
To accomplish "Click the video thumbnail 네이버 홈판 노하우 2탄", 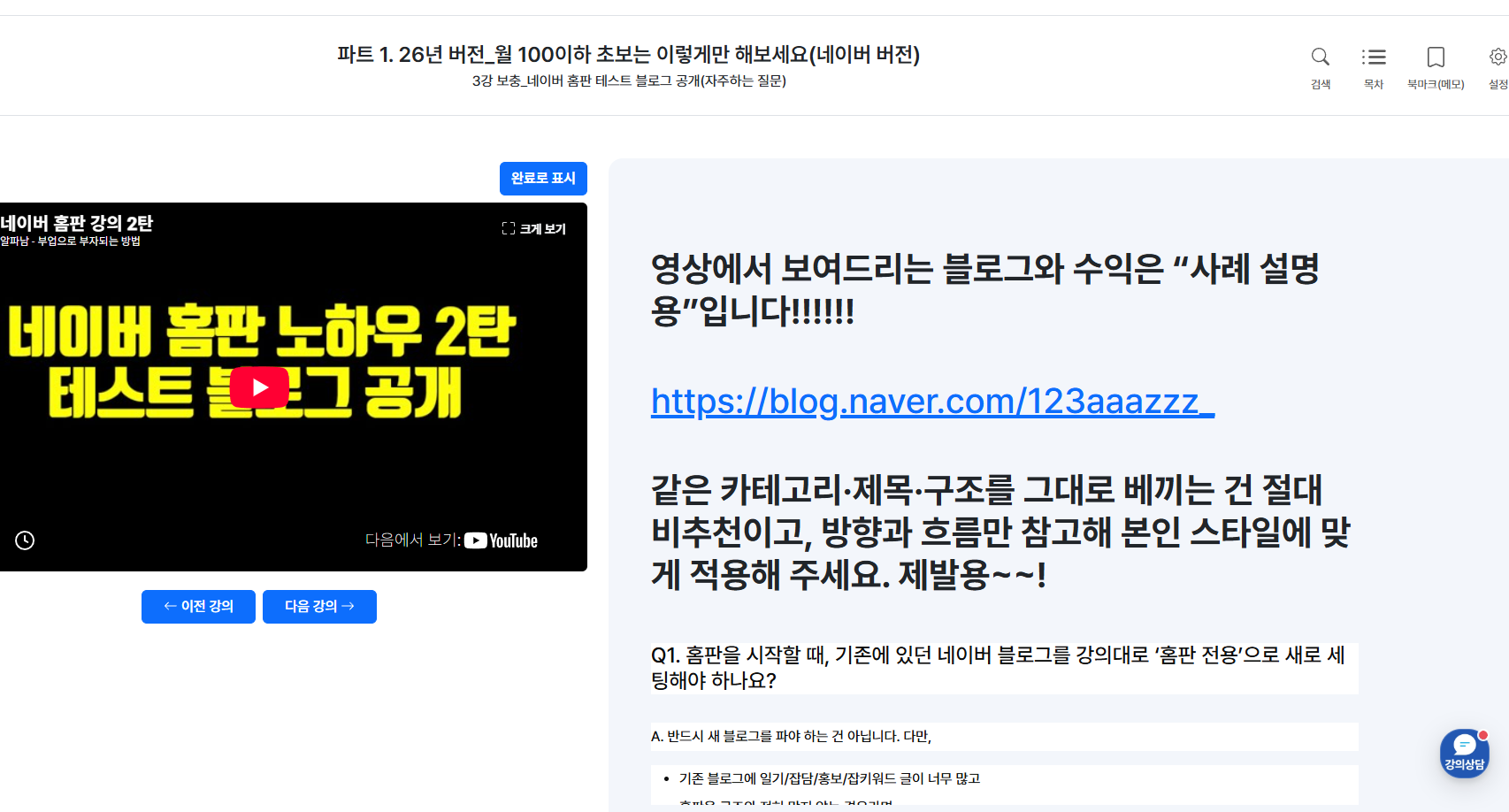I will [x=262, y=361].
